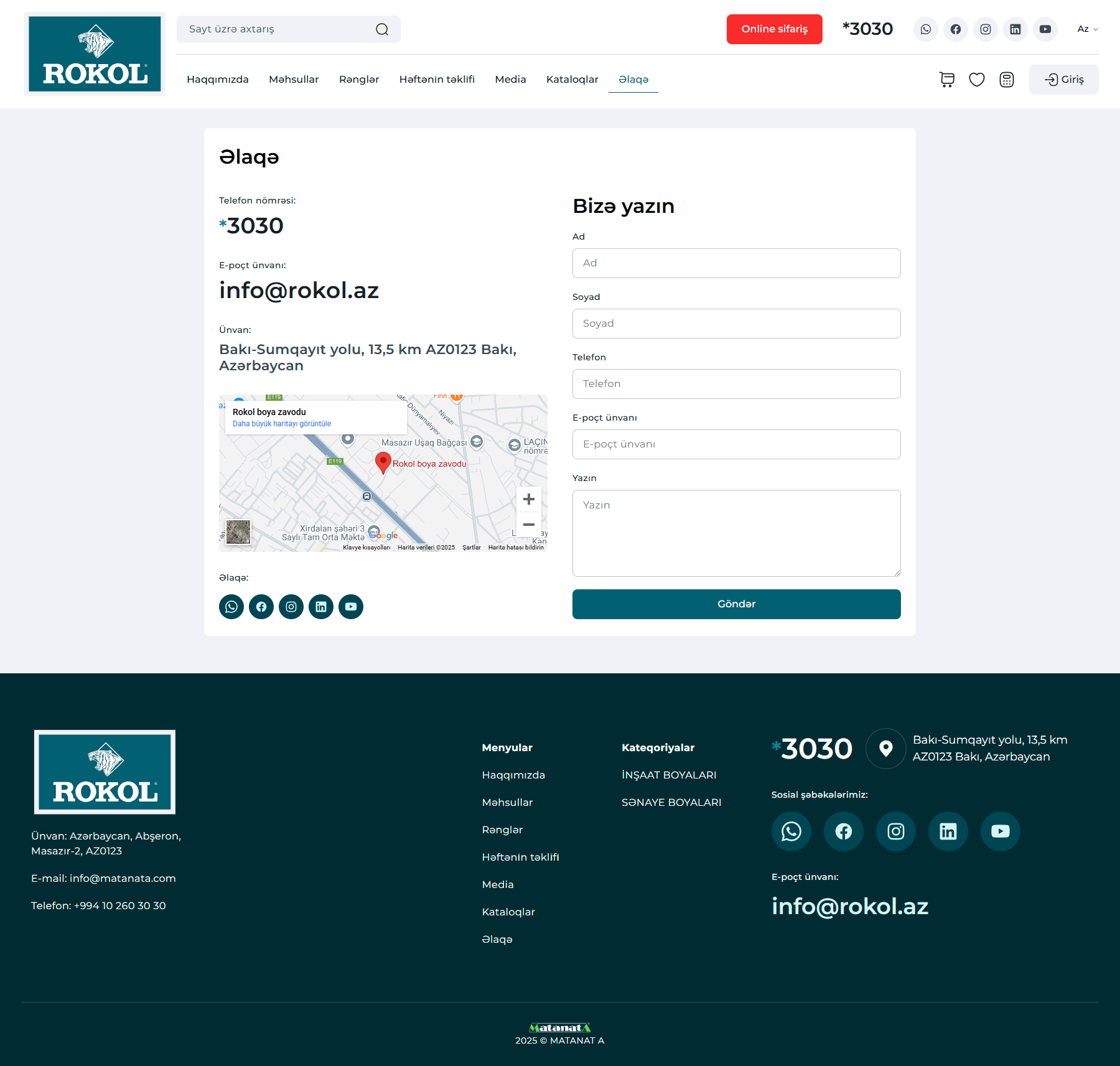The image size is (1120, 1066).
Task: Focus the Yazın message text area
Action: (736, 533)
